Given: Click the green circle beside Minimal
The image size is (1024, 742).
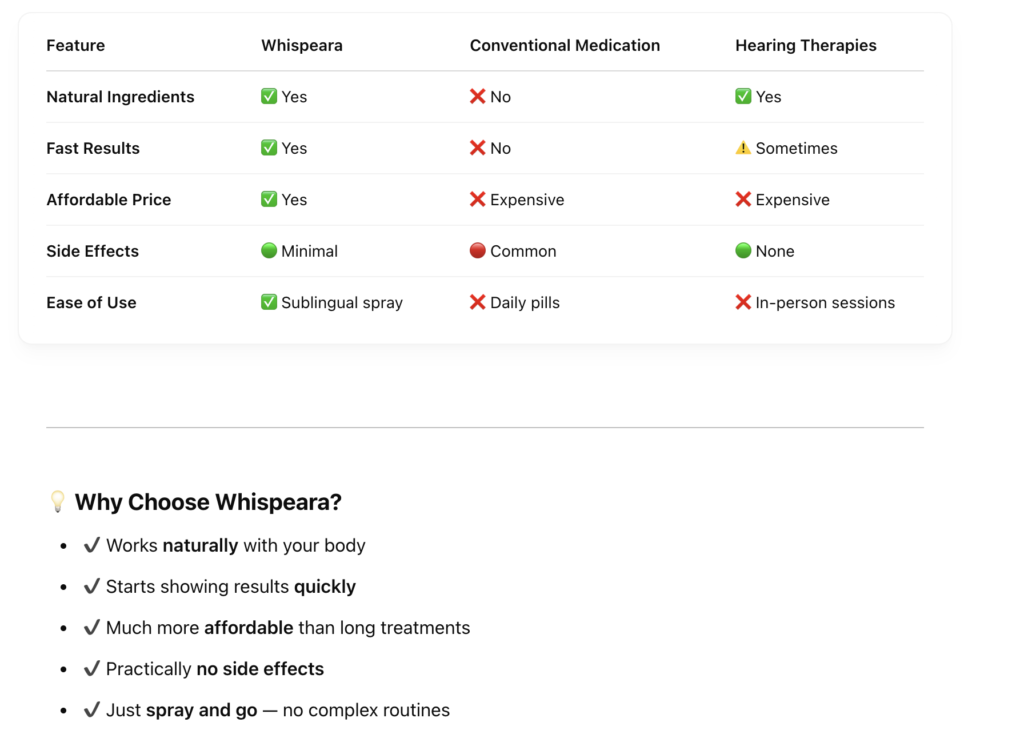Looking at the screenshot, I should click(269, 251).
